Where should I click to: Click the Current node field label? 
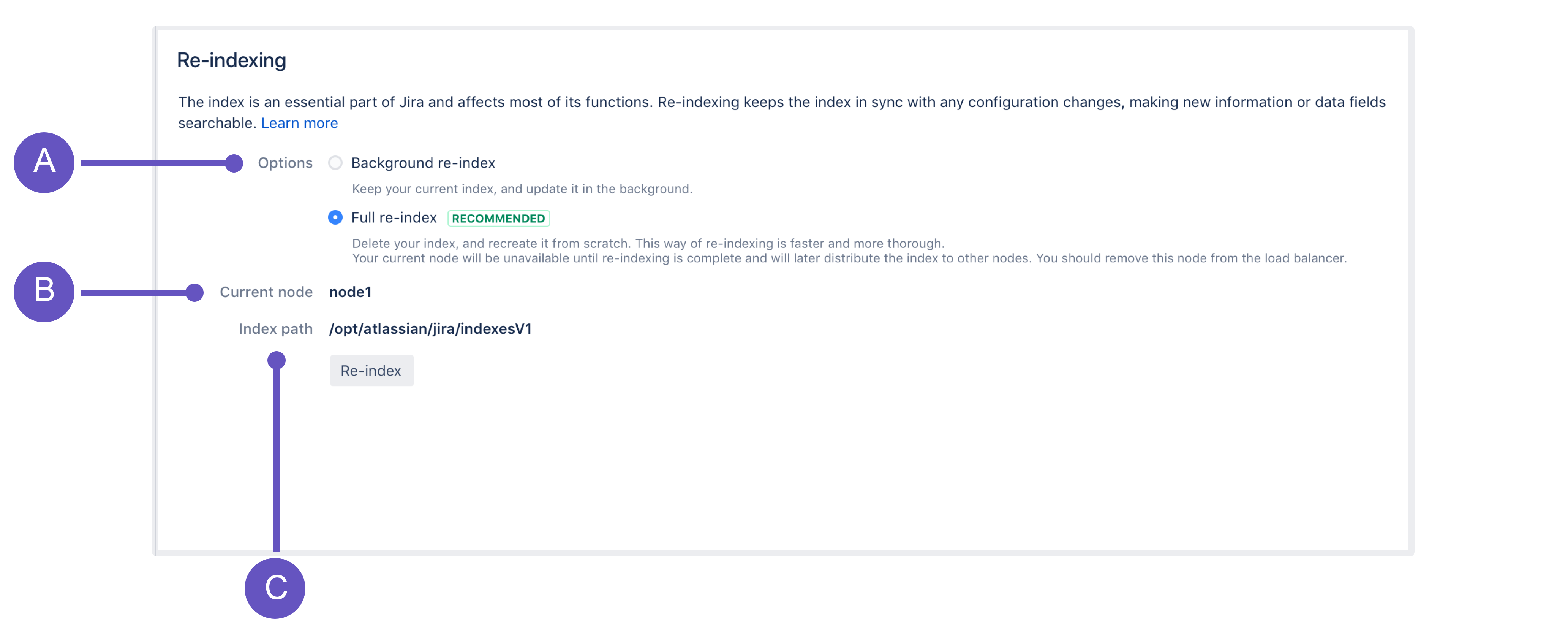point(266,292)
